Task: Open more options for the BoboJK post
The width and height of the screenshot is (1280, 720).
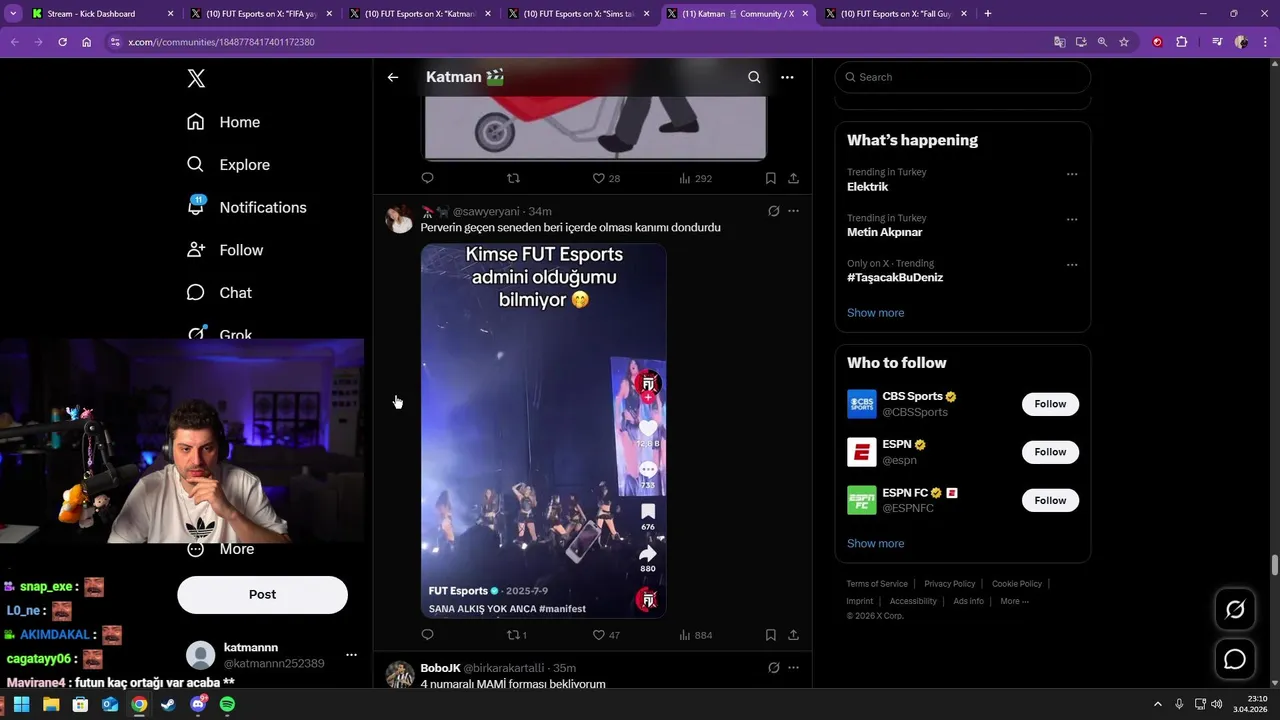Action: pyautogui.click(x=793, y=667)
